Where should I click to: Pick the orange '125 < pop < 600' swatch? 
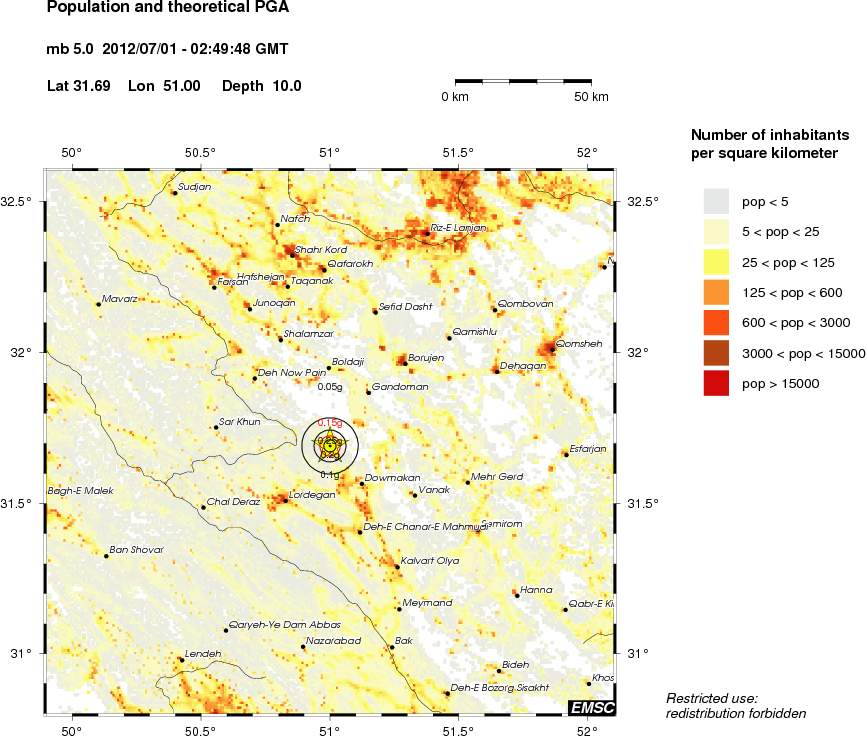coord(716,293)
